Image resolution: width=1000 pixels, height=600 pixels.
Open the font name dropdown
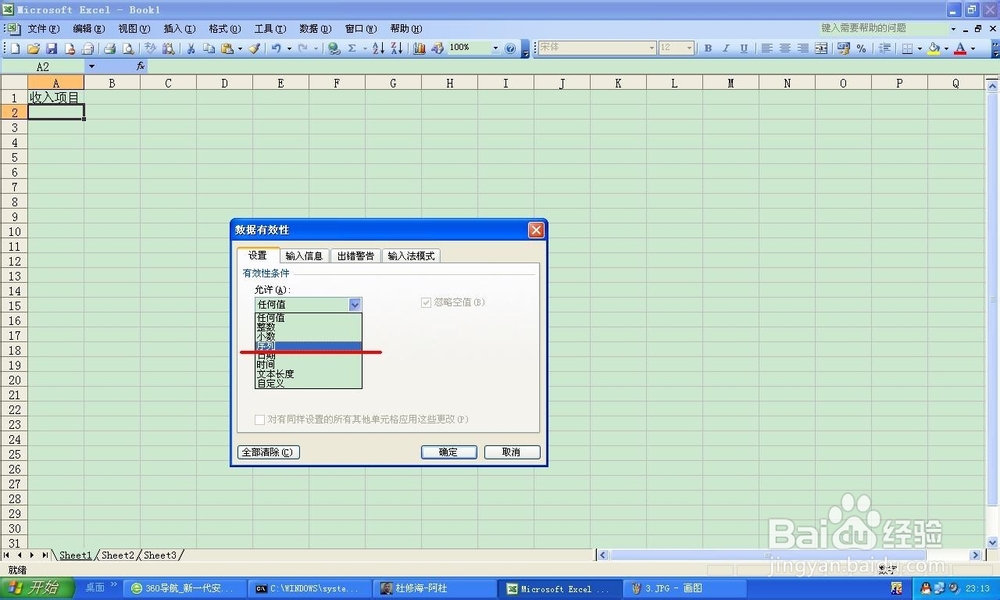[651, 48]
